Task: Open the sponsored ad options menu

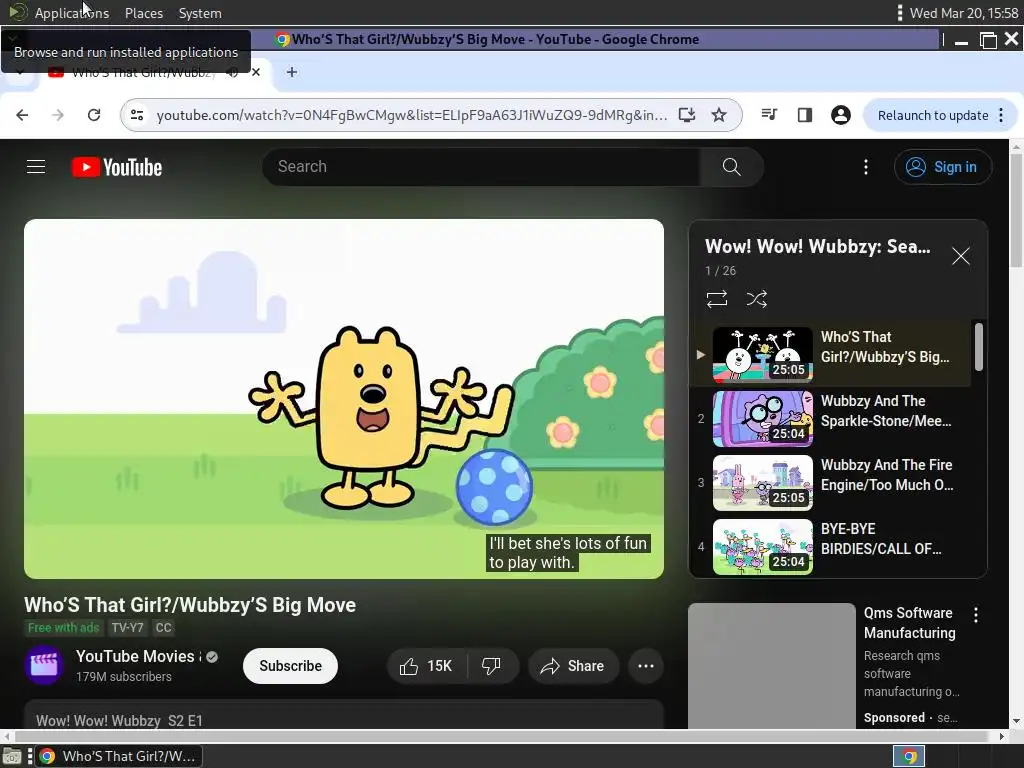Action: [x=976, y=615]
